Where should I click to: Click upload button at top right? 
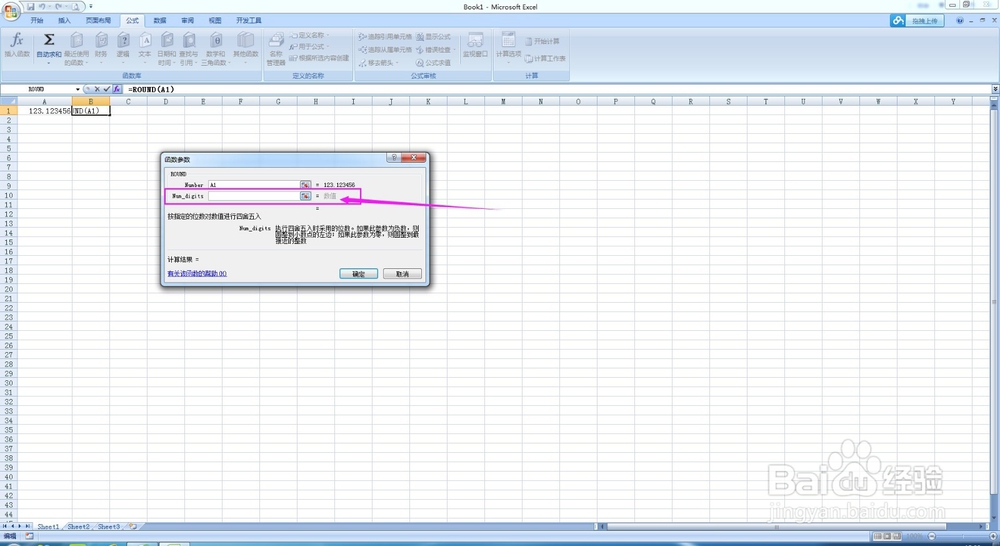(x=916, y=20)
